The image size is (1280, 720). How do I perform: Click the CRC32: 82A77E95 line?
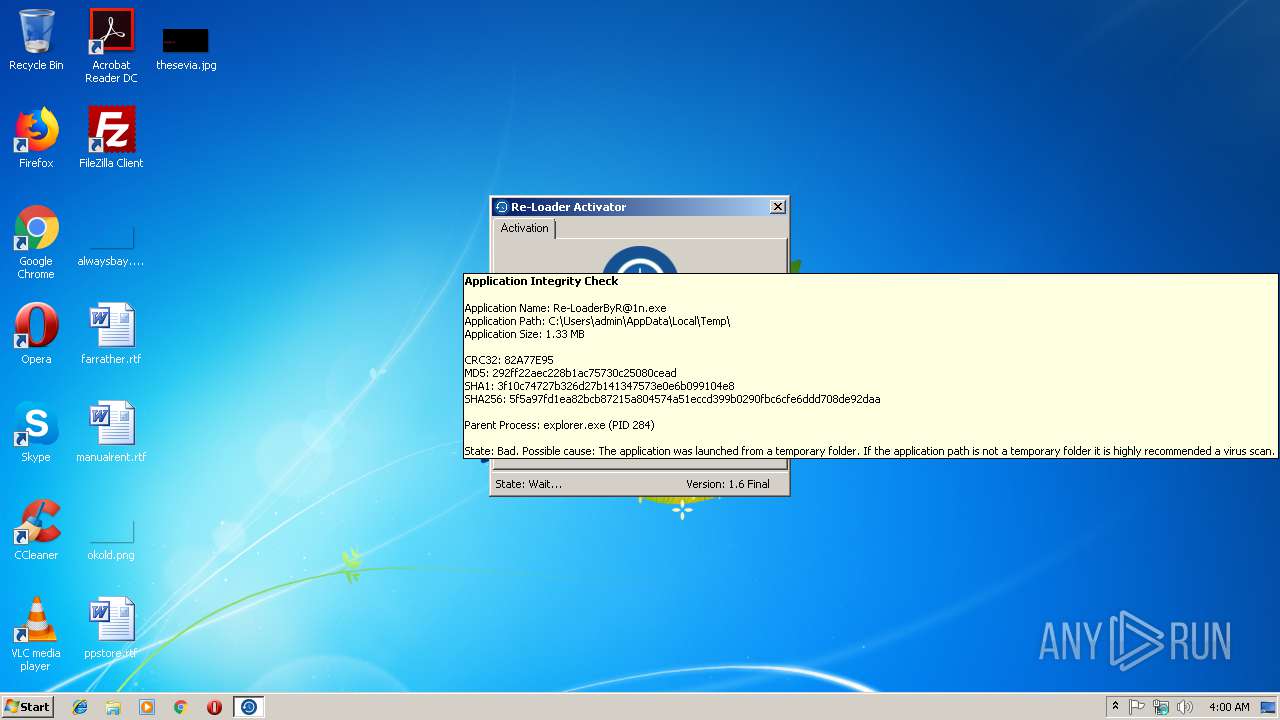tap(509, 360)
